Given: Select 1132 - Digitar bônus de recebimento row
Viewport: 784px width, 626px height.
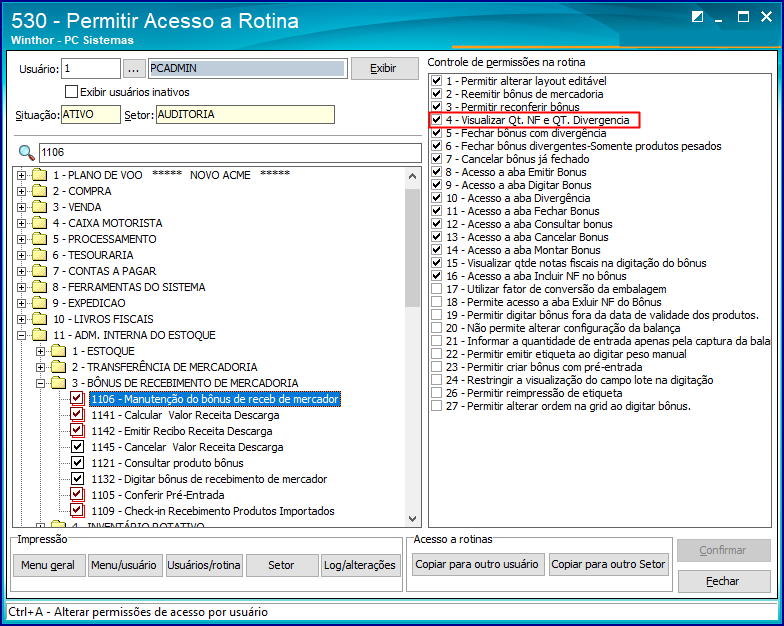Looking at the screenshot, I should point(209,479).
